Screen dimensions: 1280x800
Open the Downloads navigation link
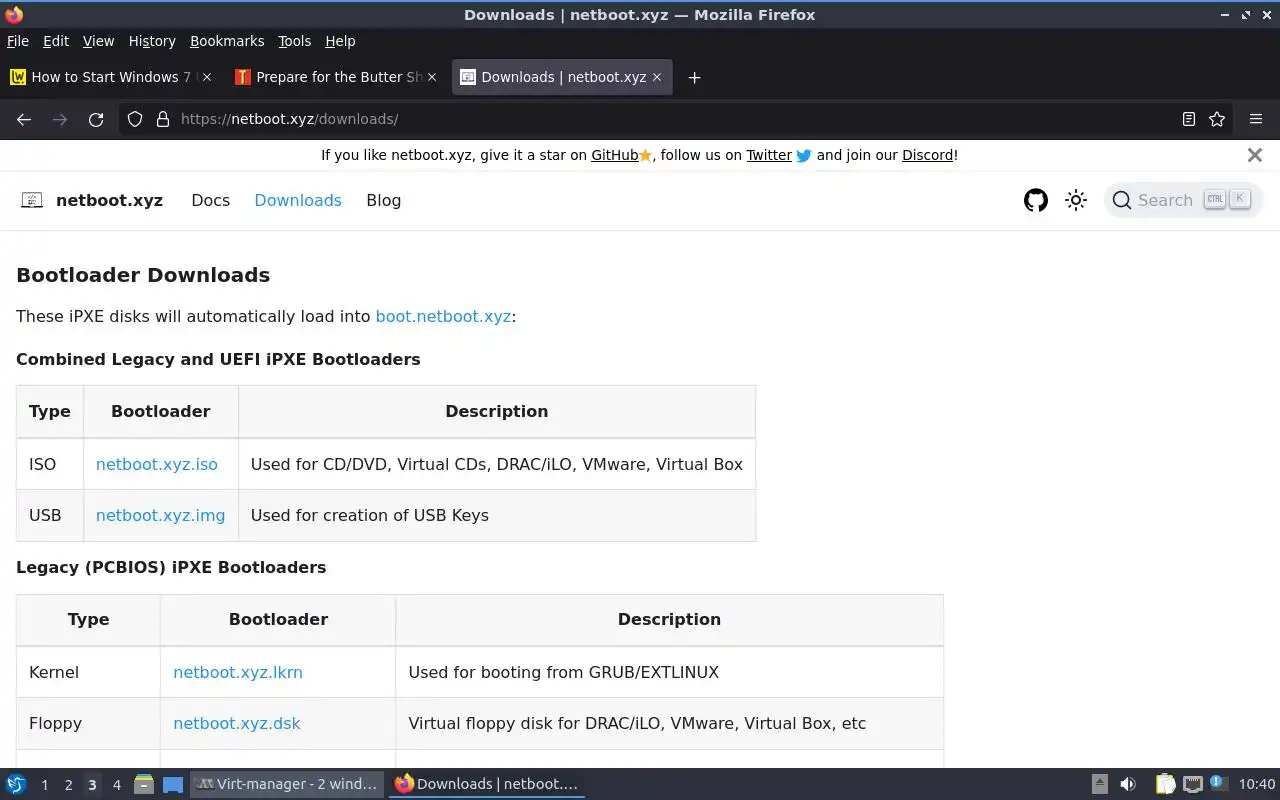tap(298, 200)
